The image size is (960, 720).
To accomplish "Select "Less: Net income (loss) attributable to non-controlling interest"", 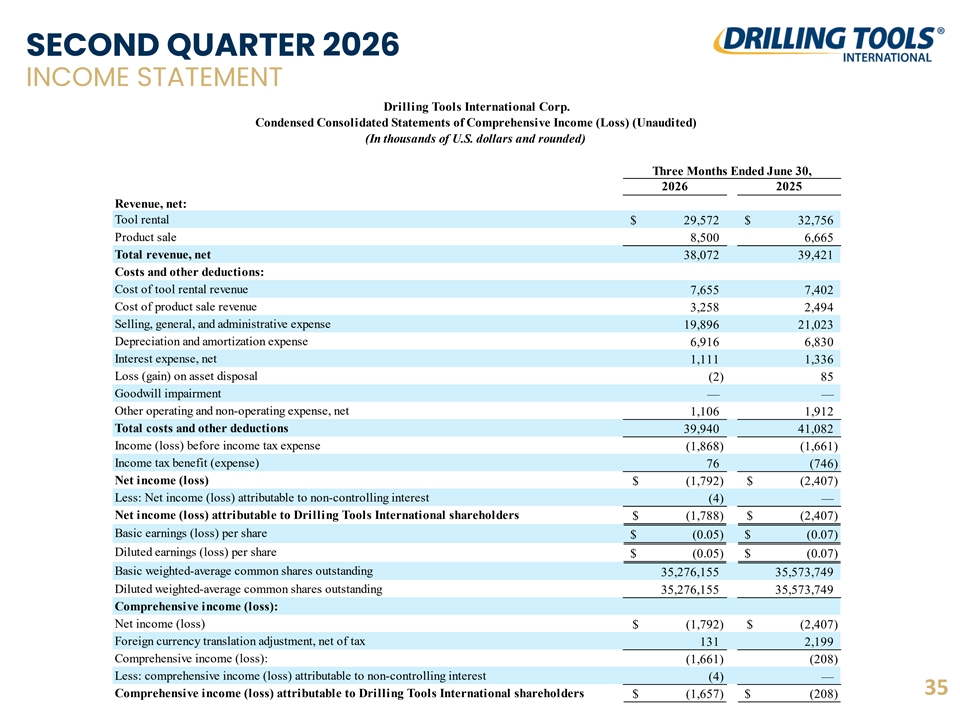I will pyautogui.click(x=272, y=498).
